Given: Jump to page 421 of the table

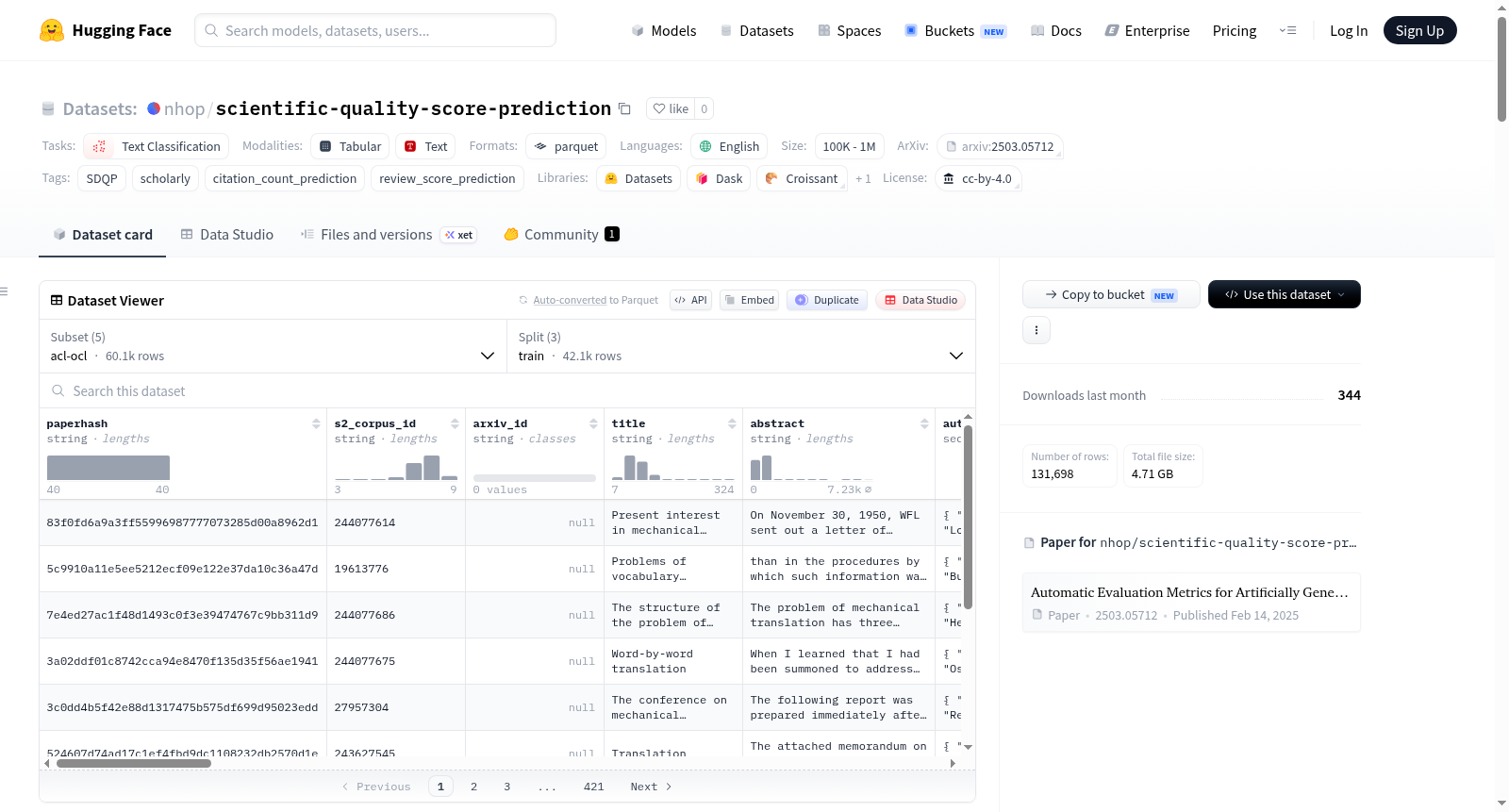Looking at the screenshot, I should [x=593, y=787].
